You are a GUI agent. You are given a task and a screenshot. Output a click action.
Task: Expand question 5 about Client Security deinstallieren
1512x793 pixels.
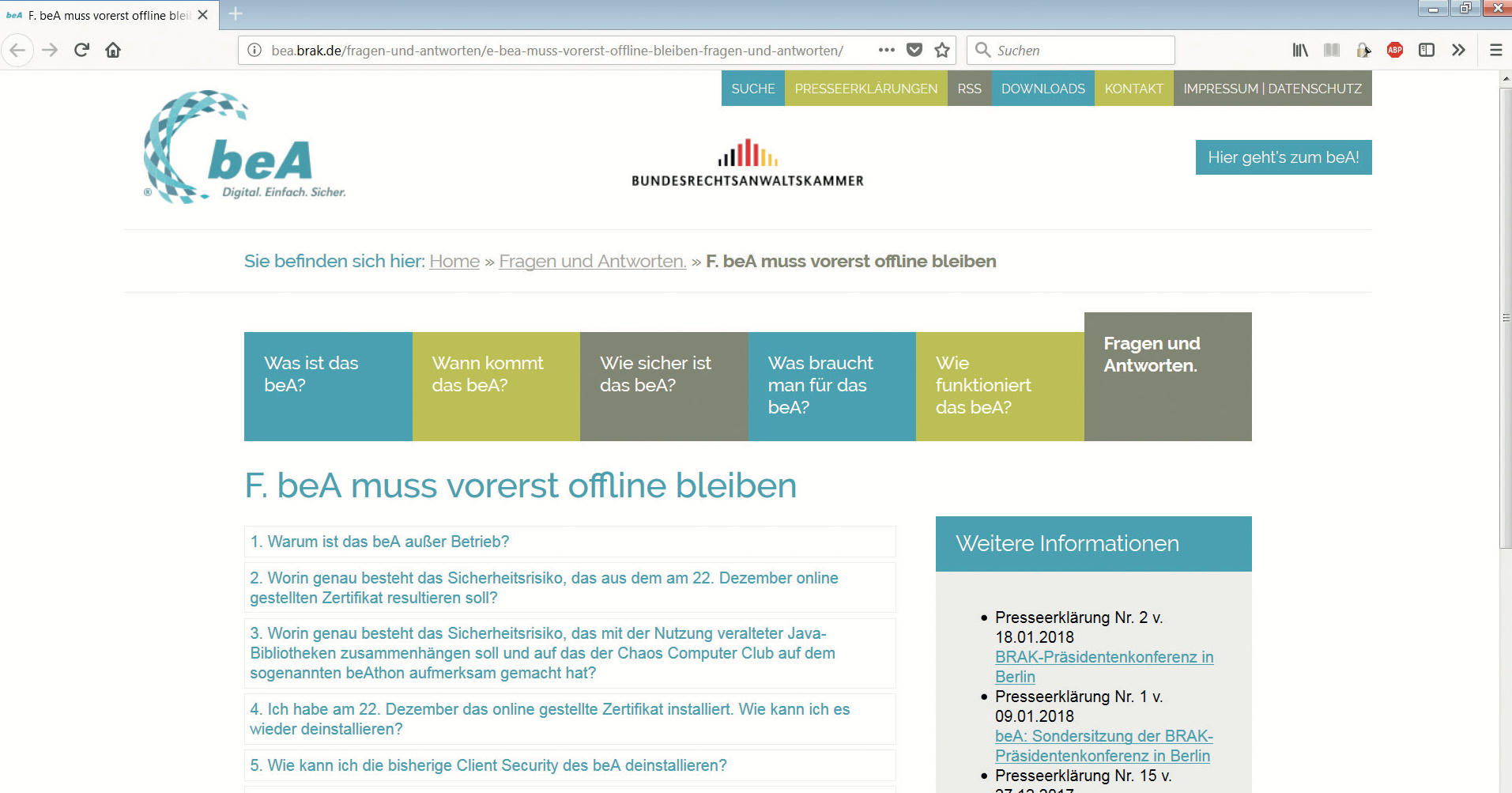tap(488, 765)
